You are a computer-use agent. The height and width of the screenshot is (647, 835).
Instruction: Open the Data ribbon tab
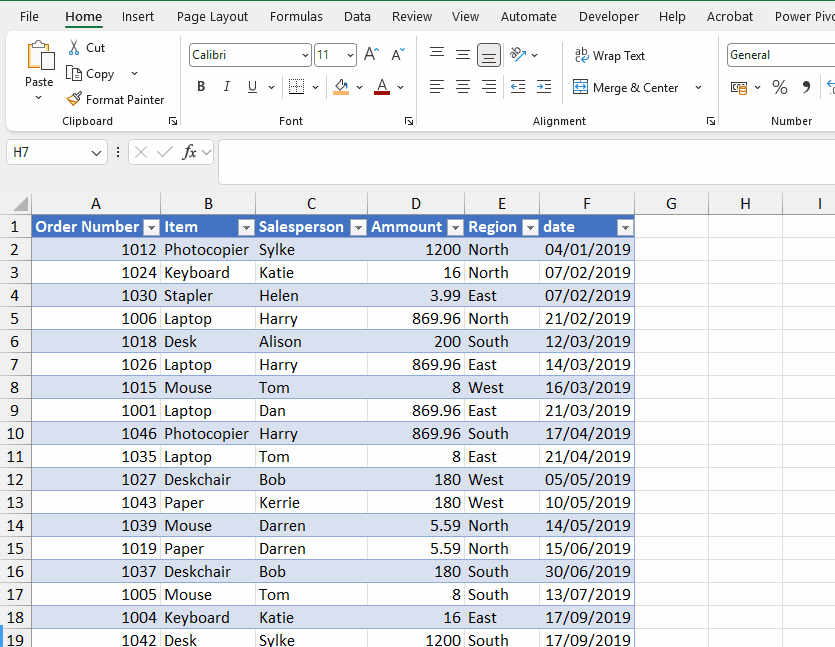click(x=357, y=16)
